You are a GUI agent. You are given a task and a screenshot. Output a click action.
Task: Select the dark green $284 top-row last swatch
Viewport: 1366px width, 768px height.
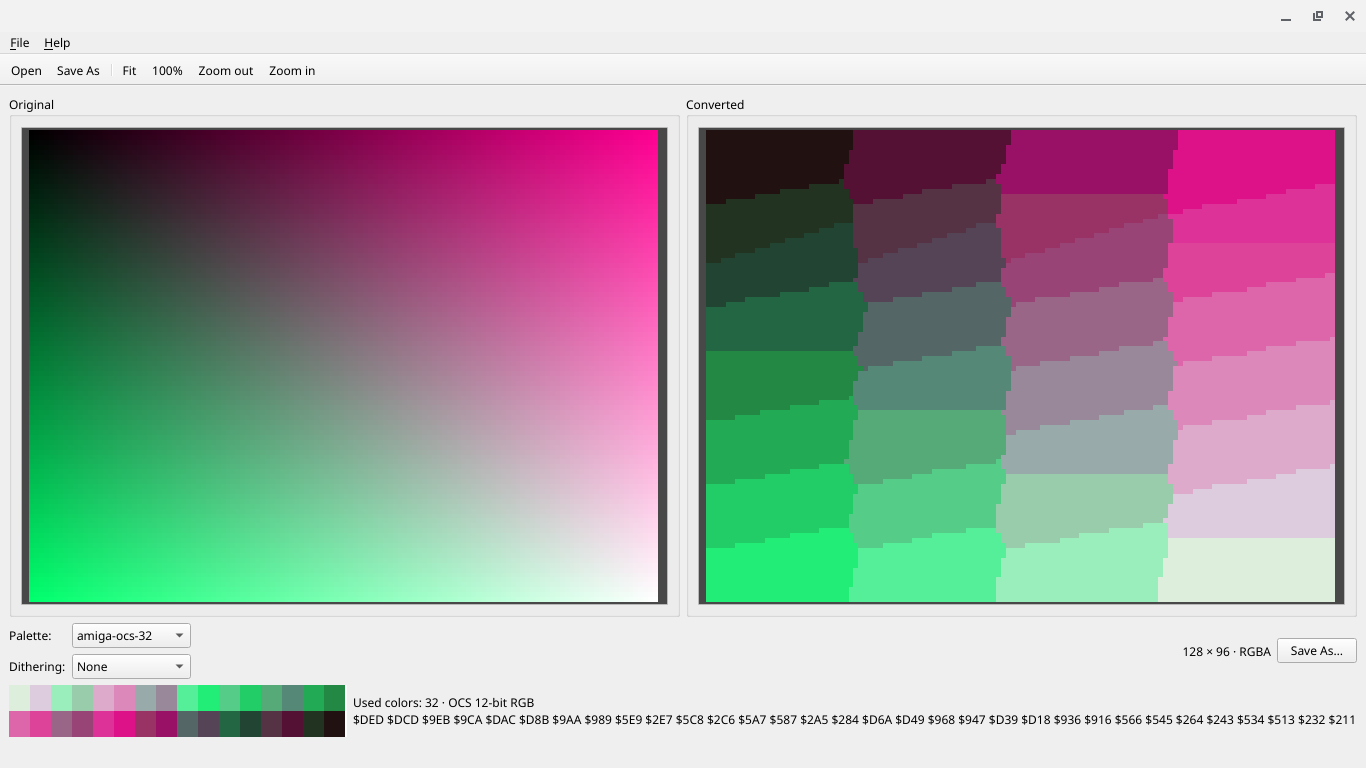[334, 698]
